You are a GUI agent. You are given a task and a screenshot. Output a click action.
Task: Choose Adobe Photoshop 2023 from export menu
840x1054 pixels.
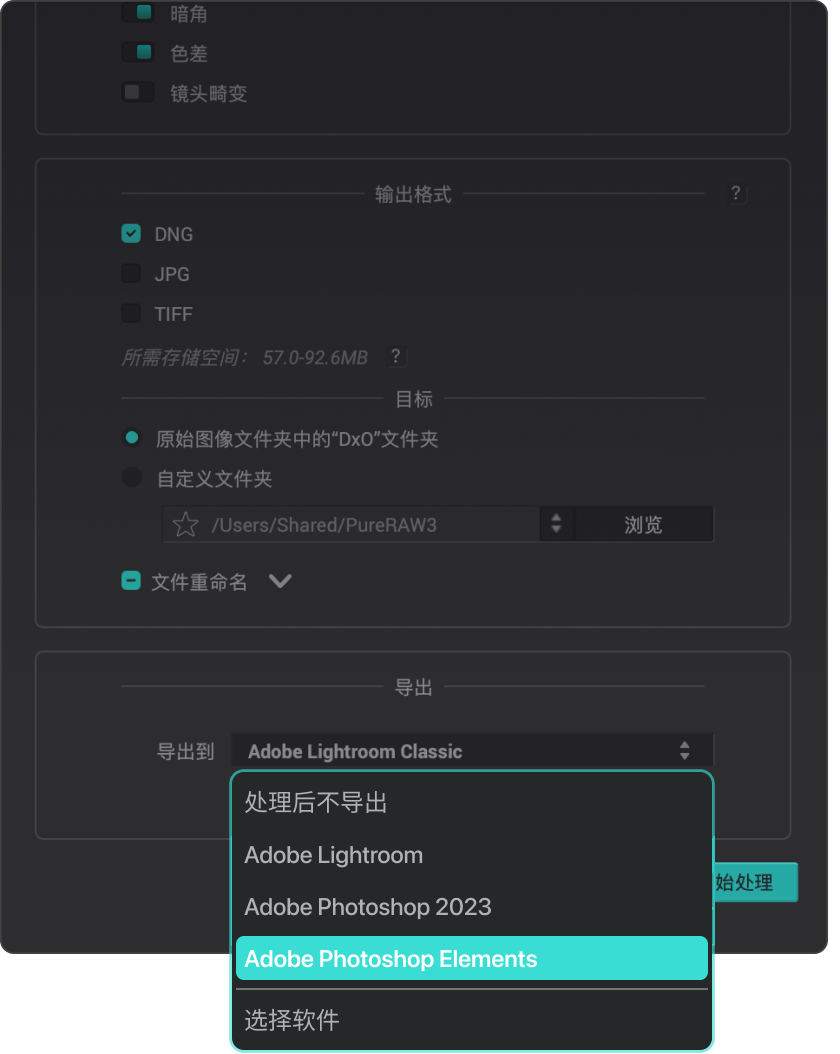tap(472, 907)
